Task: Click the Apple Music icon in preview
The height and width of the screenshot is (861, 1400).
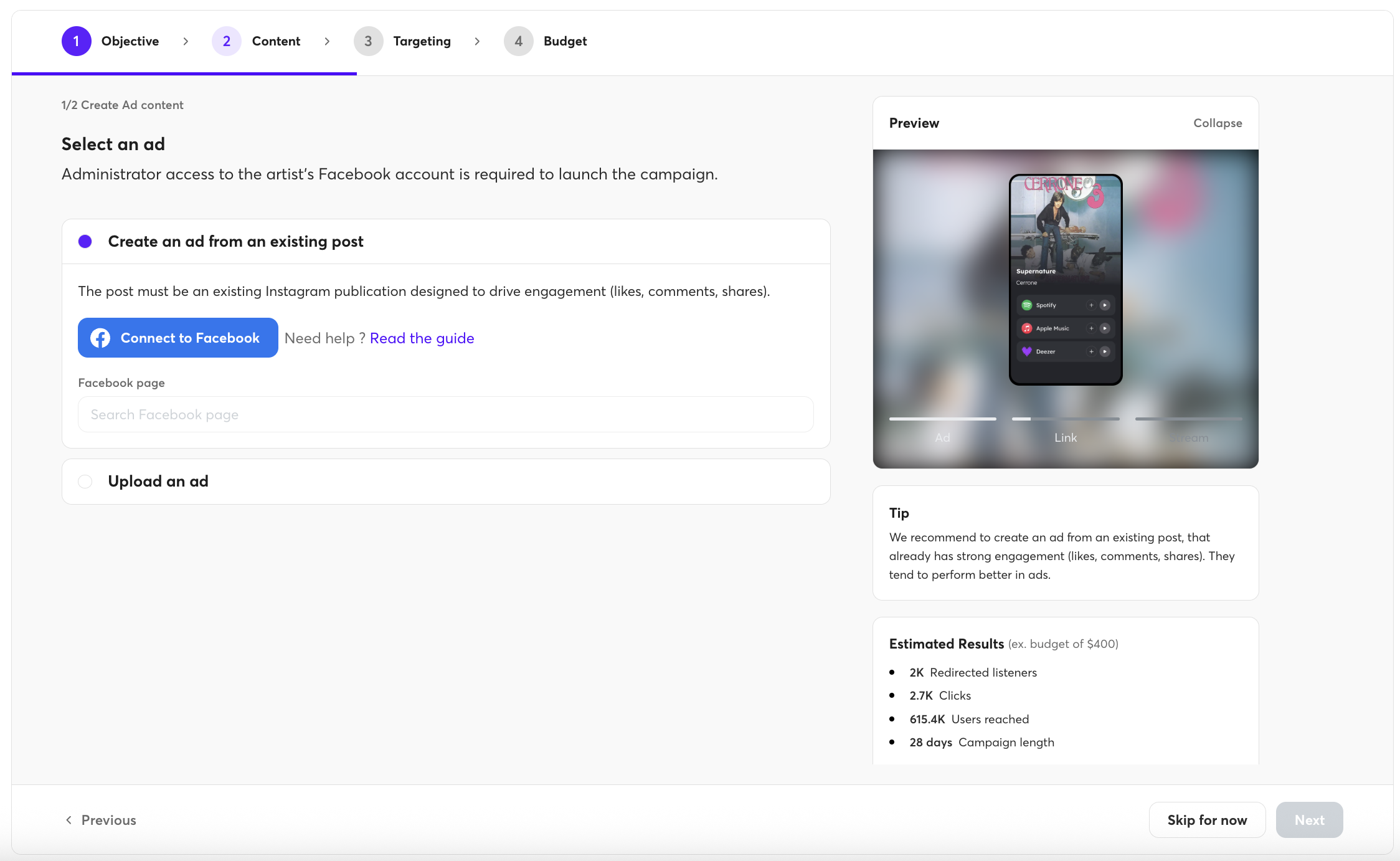Action: (x=1026, y=328)
